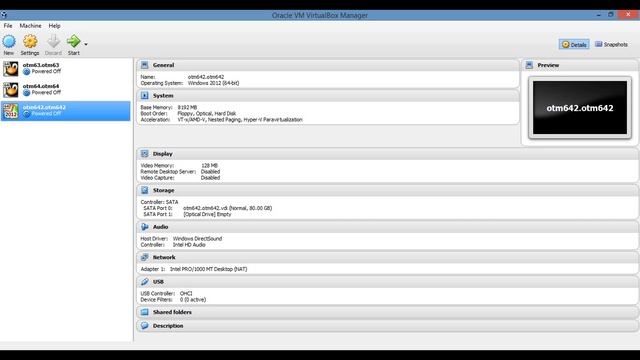This screenshot has height=360, width=640.
Task: Click the VirtualBox title bar app icon
Action: click(4, 15)
